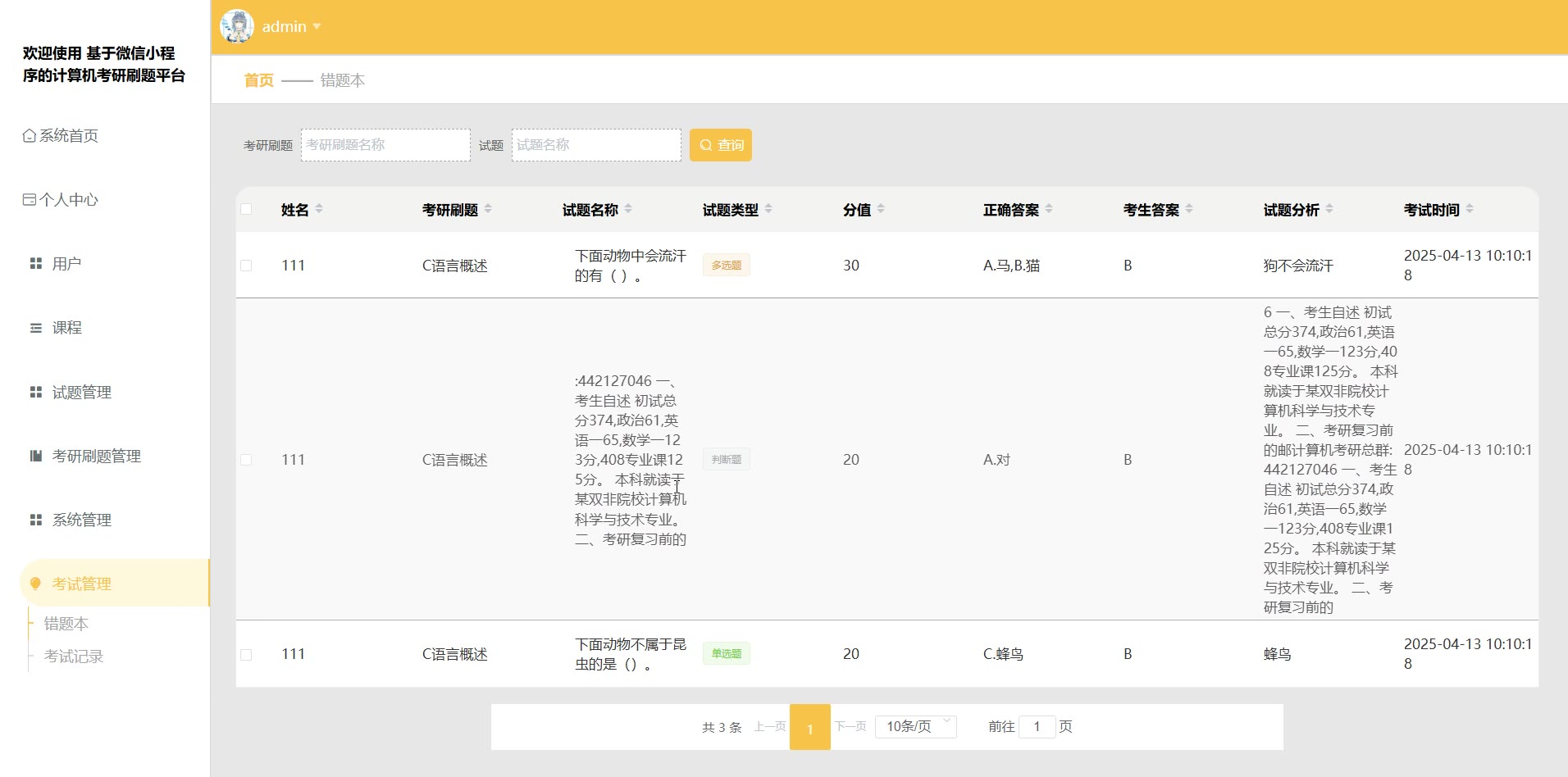Expand the 10条/页 page size selector
Image resolution: width=1568 pixels, height=777 pixels.
point(915,726)
